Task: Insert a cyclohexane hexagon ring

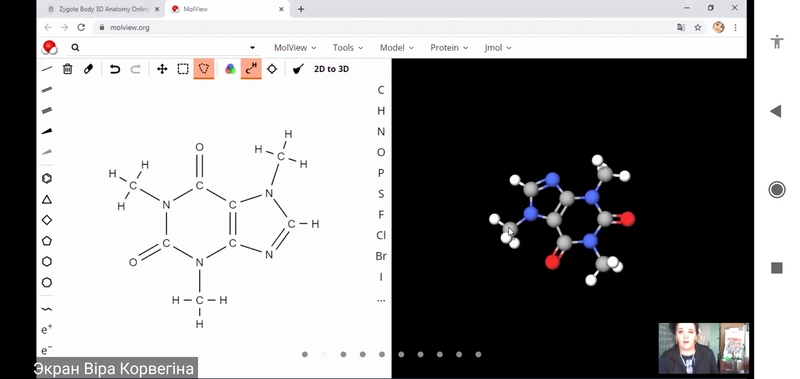Action: (x=47, y=262)
